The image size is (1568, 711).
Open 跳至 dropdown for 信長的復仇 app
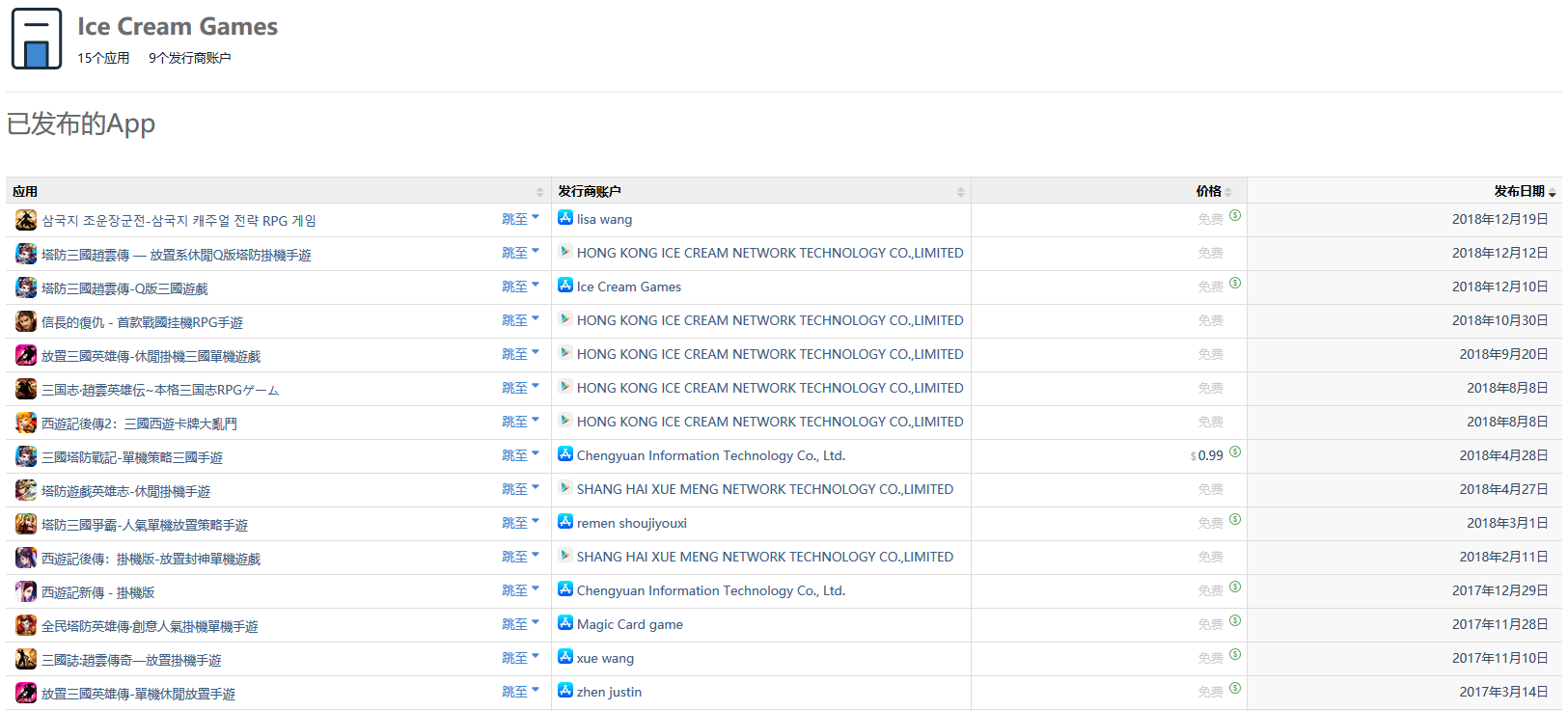(520, 320)
